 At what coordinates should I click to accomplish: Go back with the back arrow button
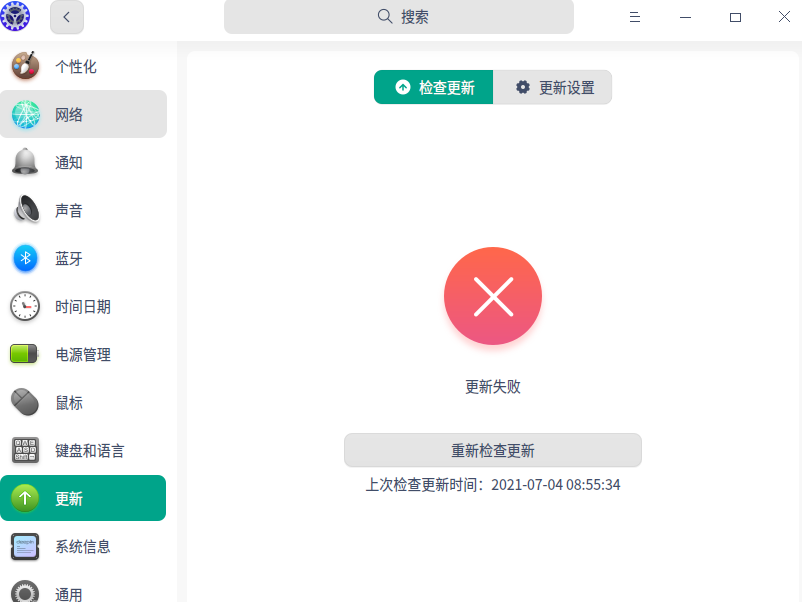[67, 17]
